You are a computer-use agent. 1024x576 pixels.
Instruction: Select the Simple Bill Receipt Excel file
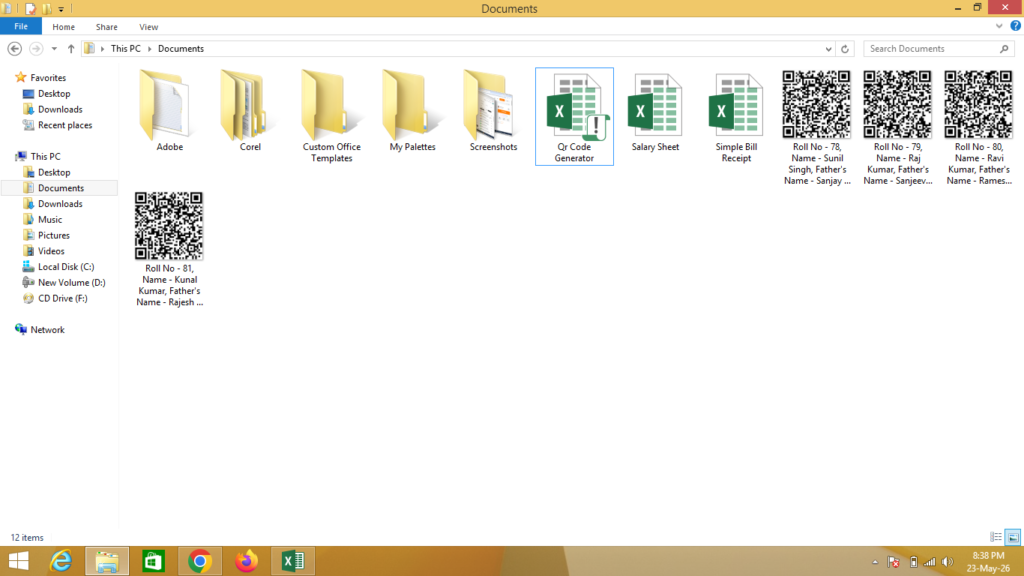pyautogui.click(x=736, y=116)
